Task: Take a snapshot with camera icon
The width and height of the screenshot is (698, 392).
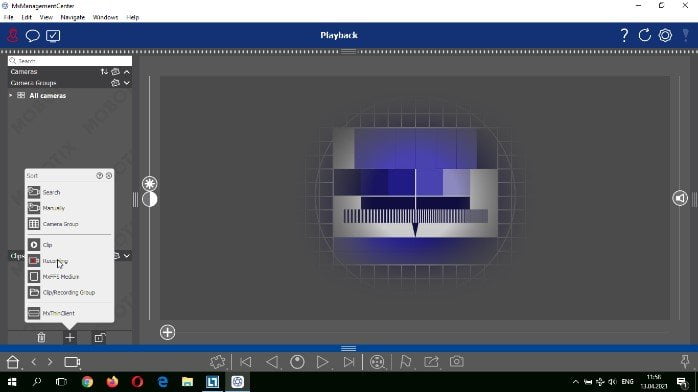Action: click(456, 361)
